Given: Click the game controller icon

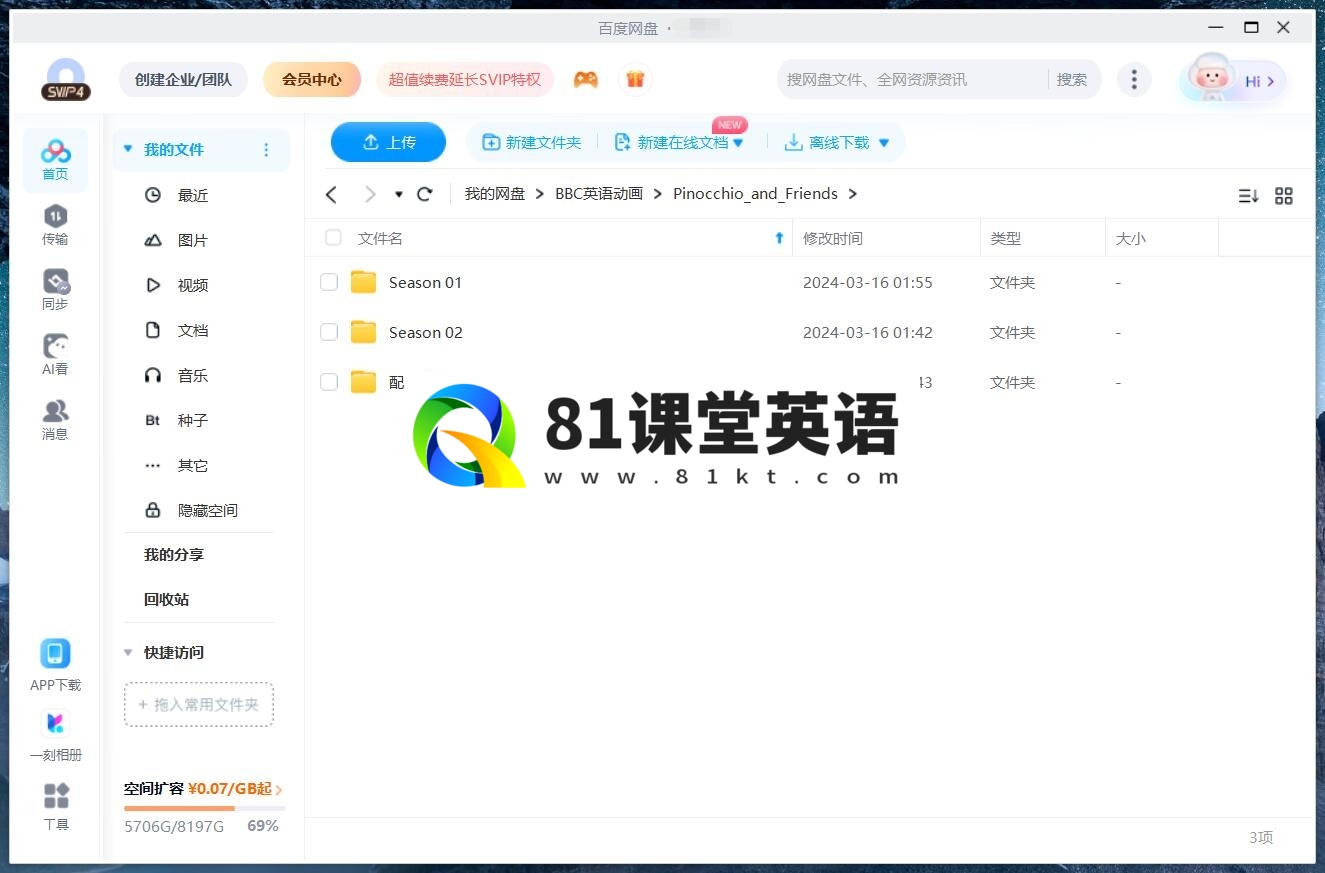Looking at the screenshot, I should [x=586, y=80].
